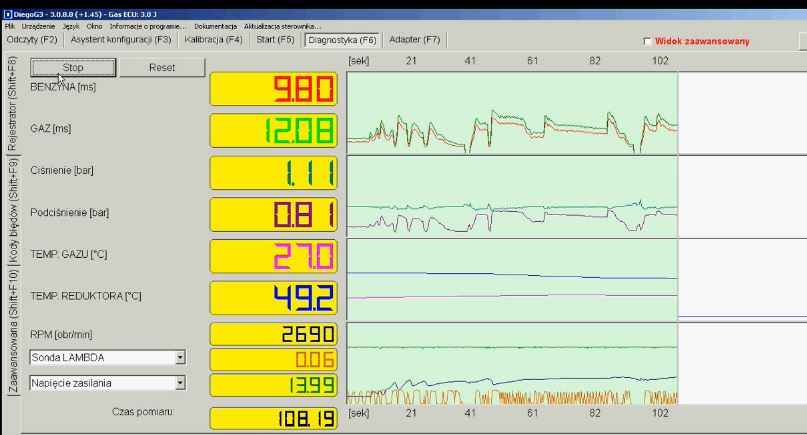Screen dimensions: 807x435
Task: Click the lambda 0.06 readout
Action: pyautogui.click(x=274, y=359)
